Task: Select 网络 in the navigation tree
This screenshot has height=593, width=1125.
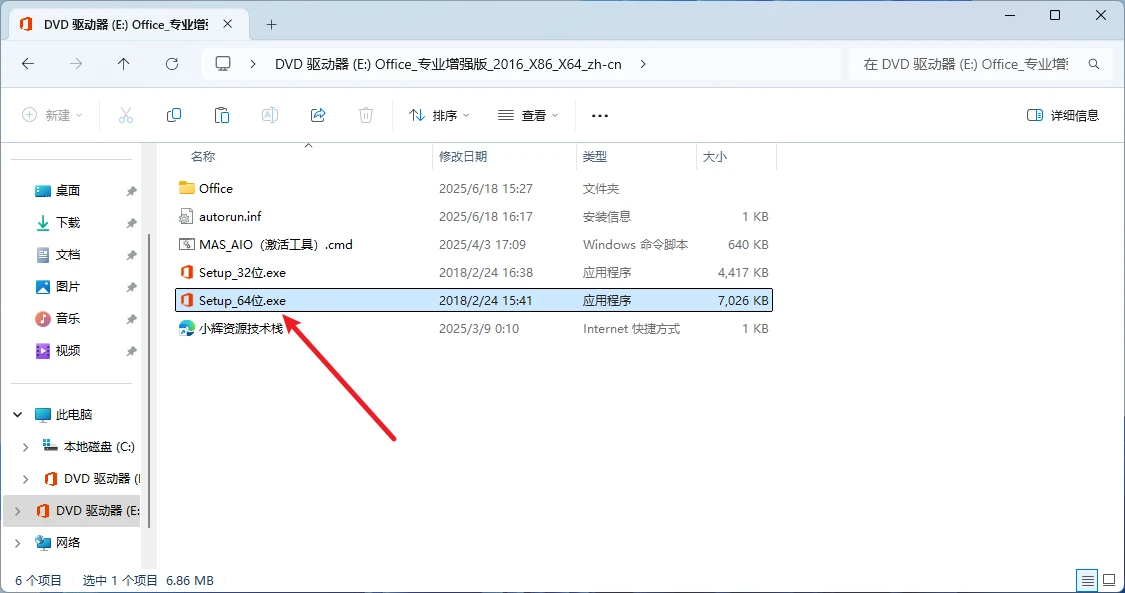Action: tap(68, 543)
